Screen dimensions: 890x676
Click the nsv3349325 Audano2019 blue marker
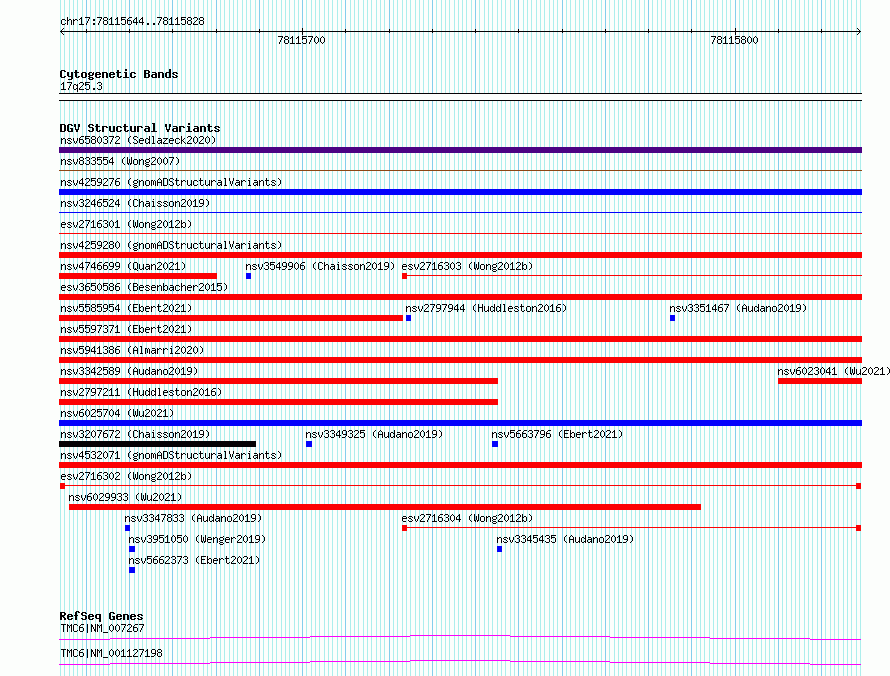coord(309,444)
